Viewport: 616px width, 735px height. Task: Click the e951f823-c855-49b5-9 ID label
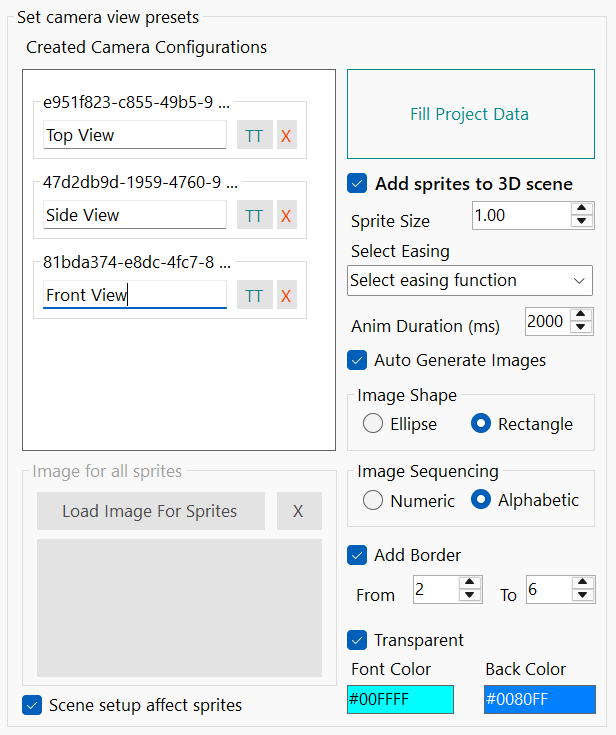click(136, 102)
